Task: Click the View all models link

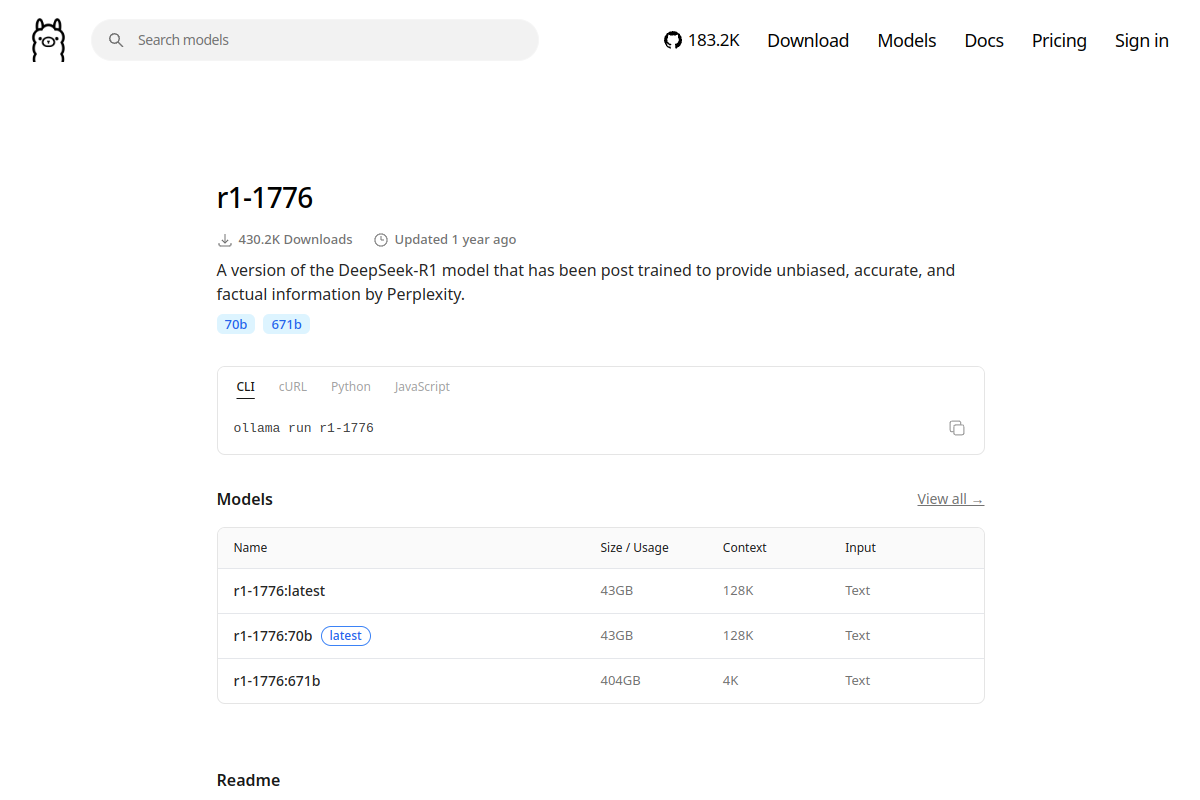Action: pos(951,499)
